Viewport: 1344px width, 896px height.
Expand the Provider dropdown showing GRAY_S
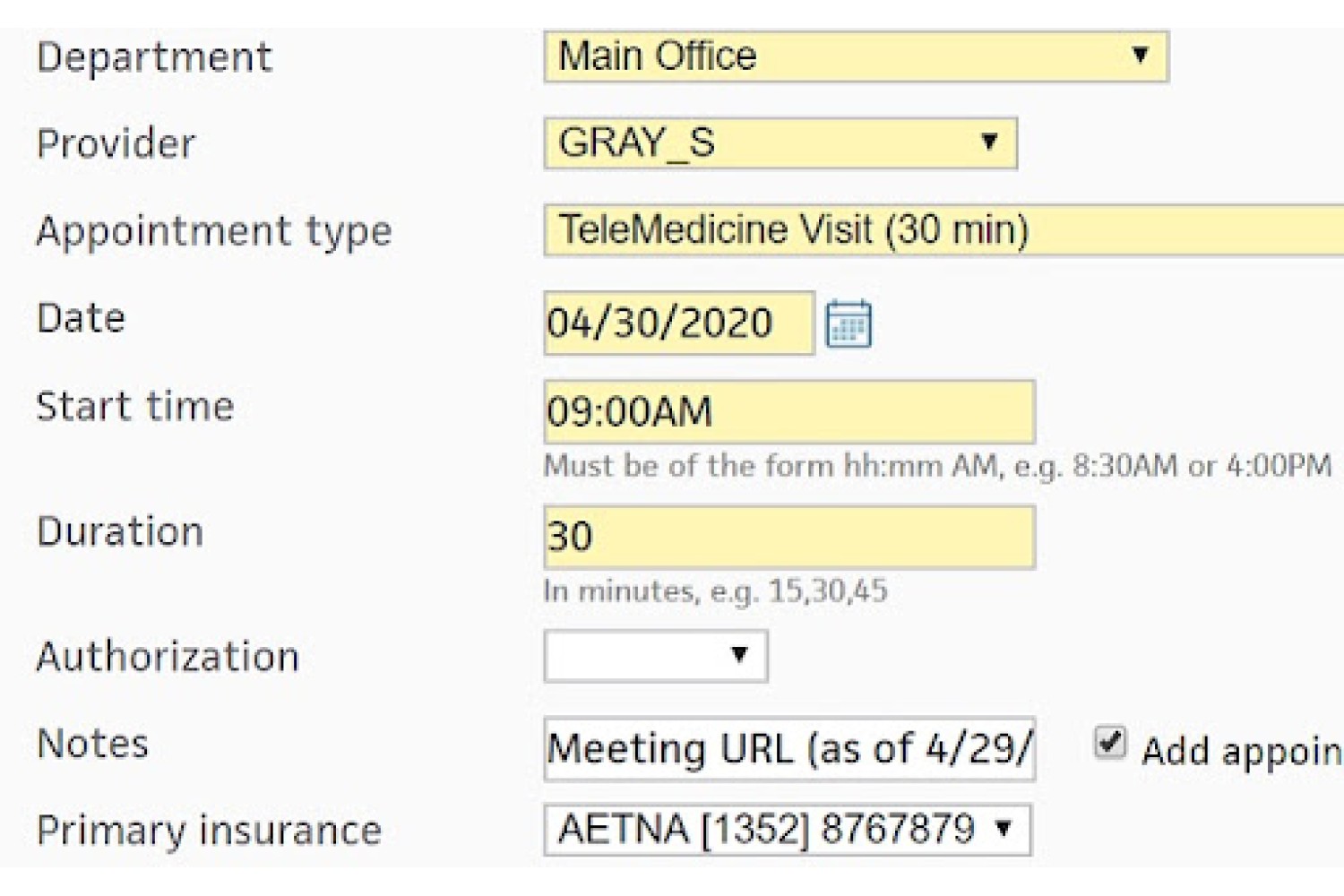780,142
